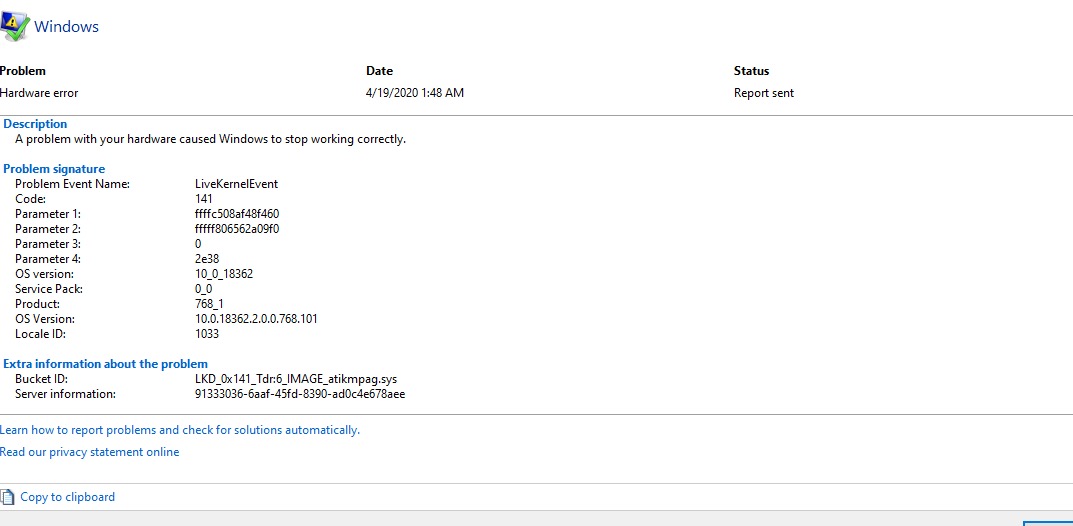Click the 'Parameter 1:' label
Image resolution: width=1073 pixels, height=526 pixels.
tap(48, 214)
